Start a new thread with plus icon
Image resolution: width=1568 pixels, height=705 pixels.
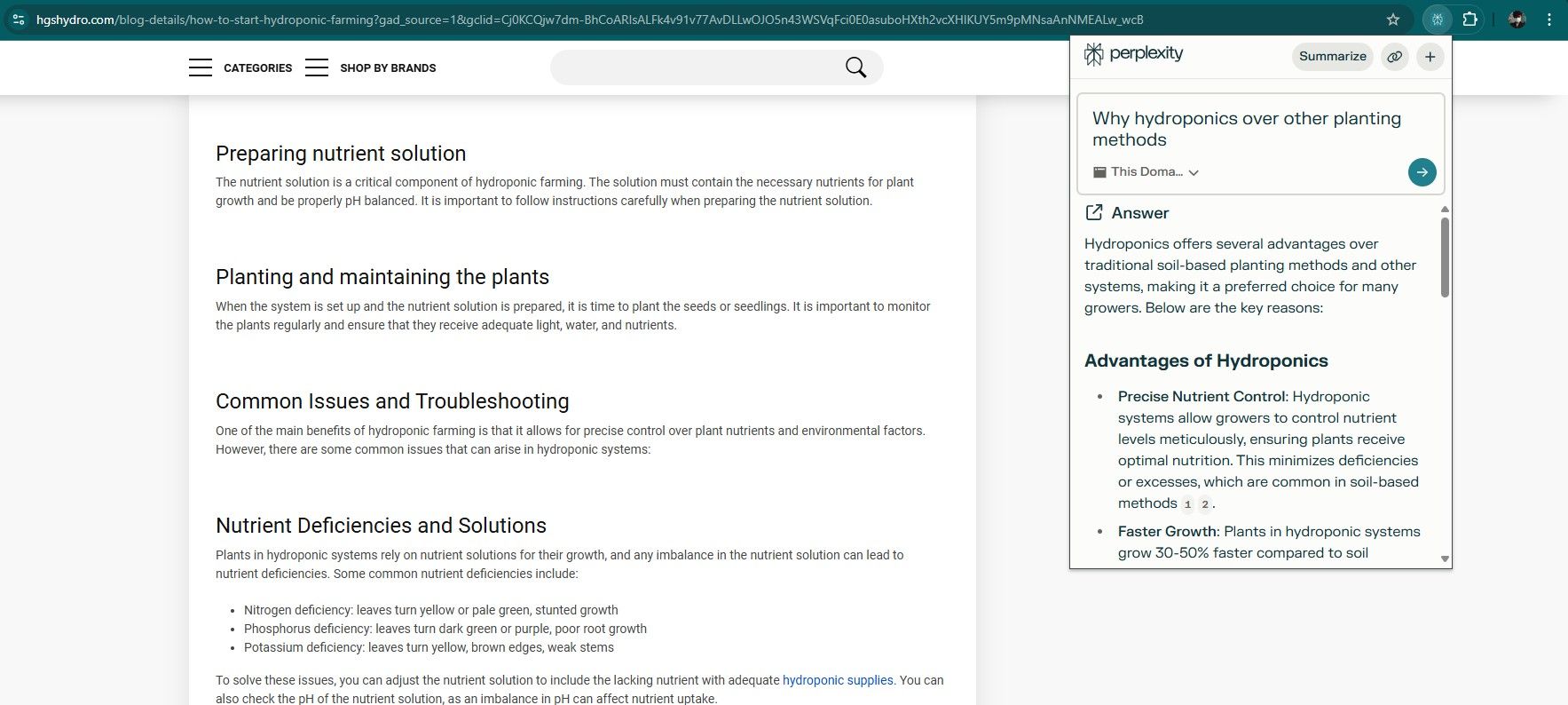(x=1430, y=57)
